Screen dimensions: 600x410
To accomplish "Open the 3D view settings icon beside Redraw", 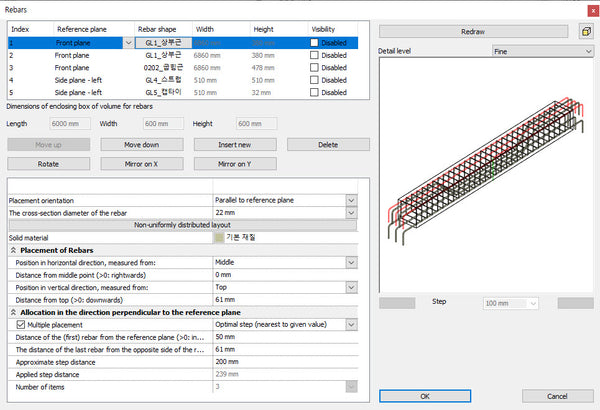I will click(584, 31).
